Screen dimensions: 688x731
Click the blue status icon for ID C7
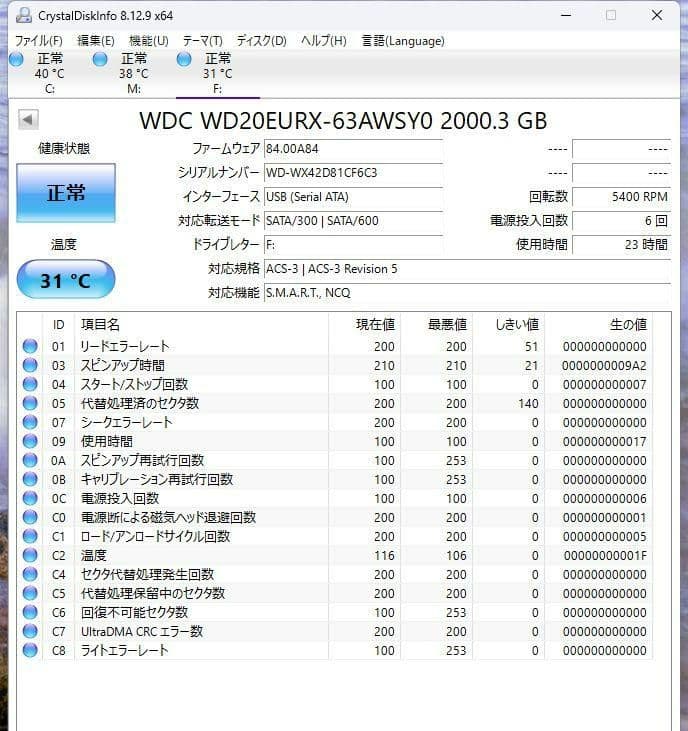pyautogui.click(x=30, y=632)
